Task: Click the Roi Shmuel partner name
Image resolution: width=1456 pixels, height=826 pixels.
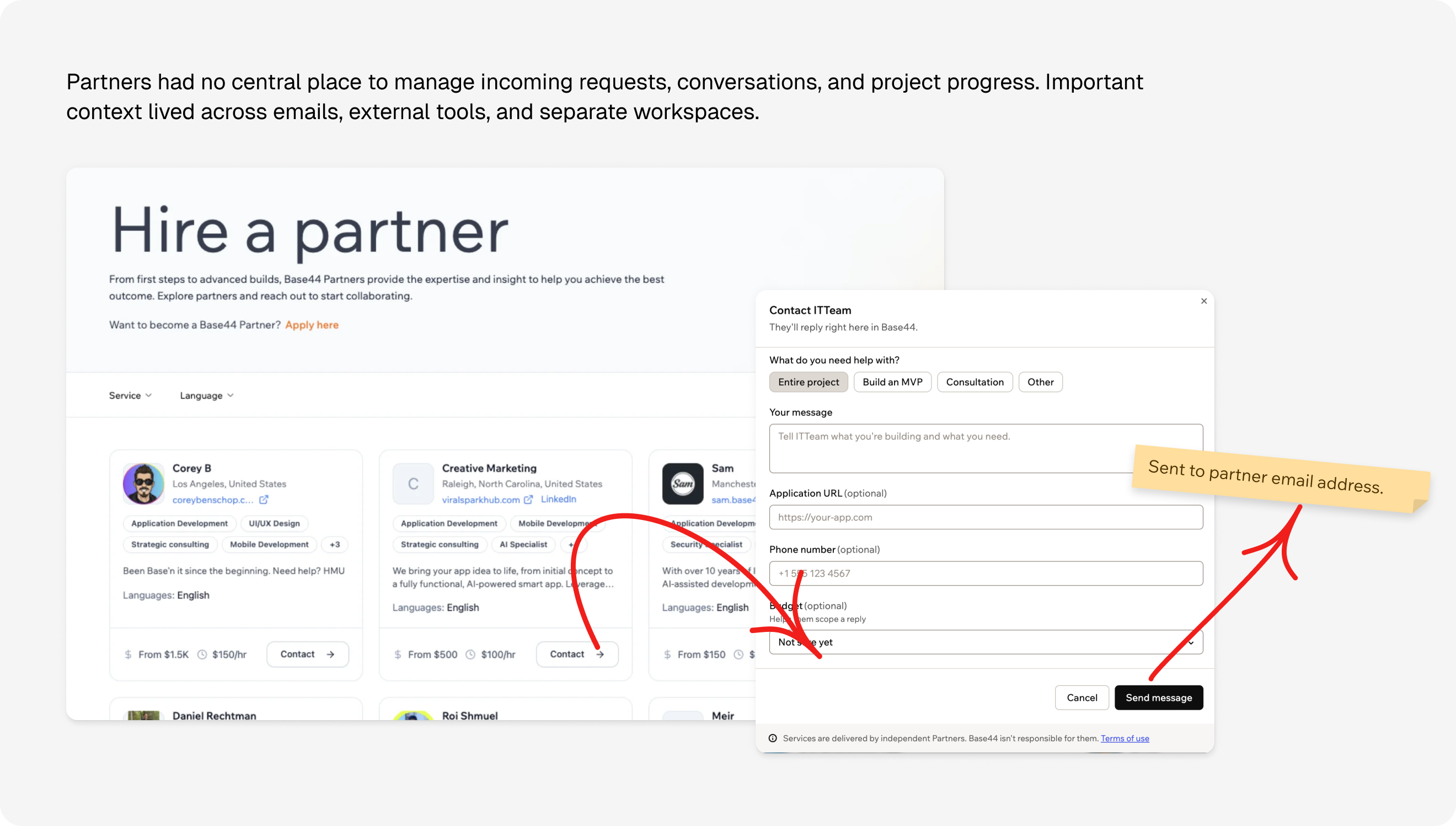Action: [x=470, y=715]
